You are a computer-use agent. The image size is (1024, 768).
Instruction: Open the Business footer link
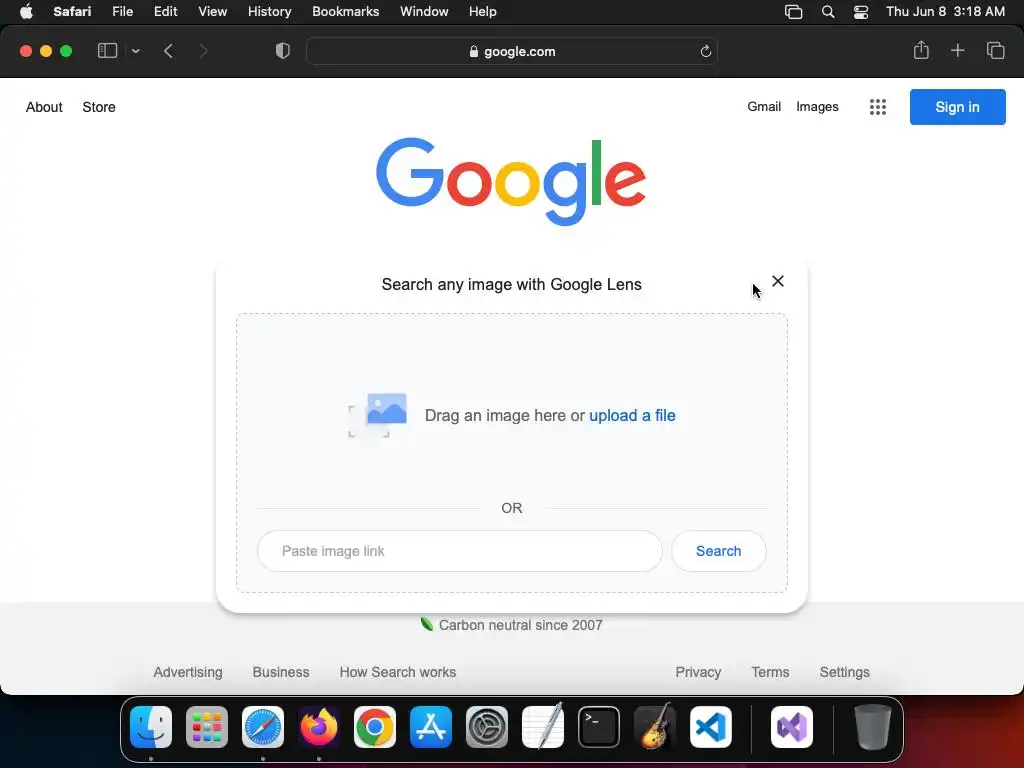tap(281, 672)
